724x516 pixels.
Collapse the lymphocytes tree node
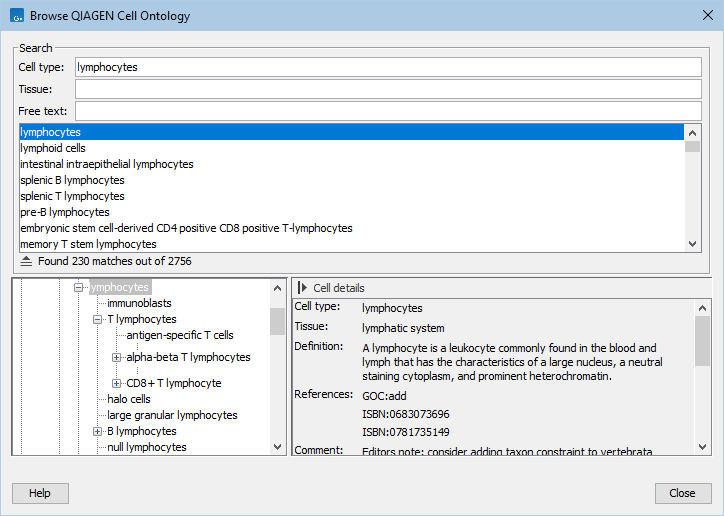(x=79, y=288)
